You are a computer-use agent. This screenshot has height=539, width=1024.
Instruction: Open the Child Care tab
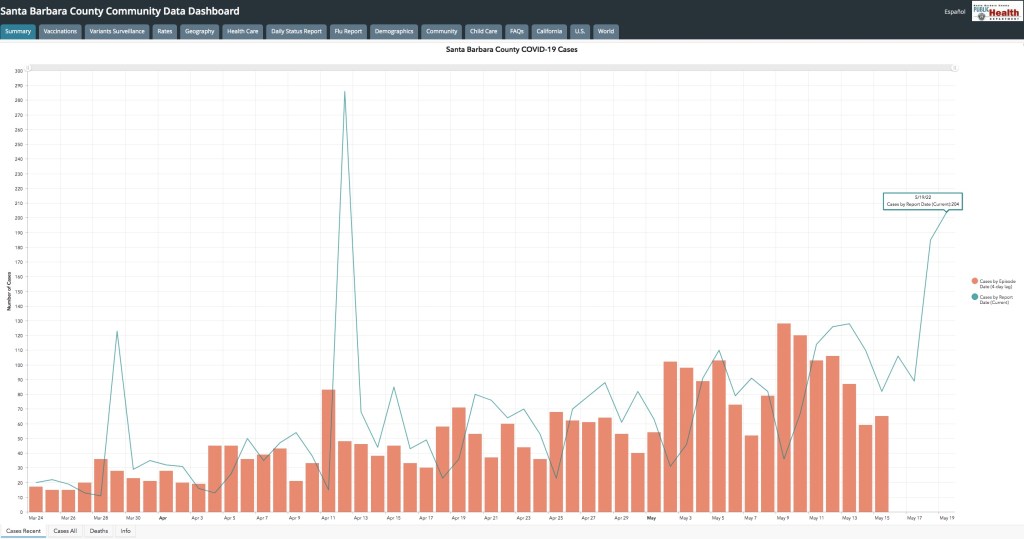(483, 31)
